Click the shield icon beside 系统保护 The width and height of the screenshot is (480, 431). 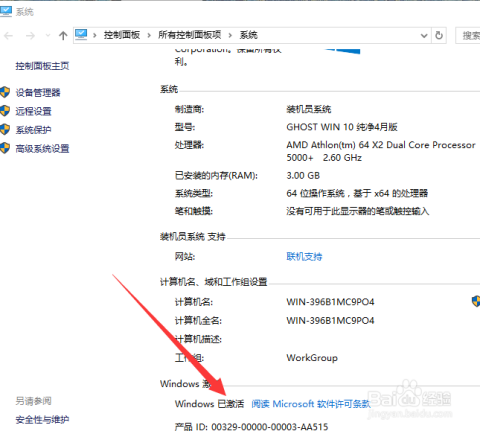coord(5,129)
